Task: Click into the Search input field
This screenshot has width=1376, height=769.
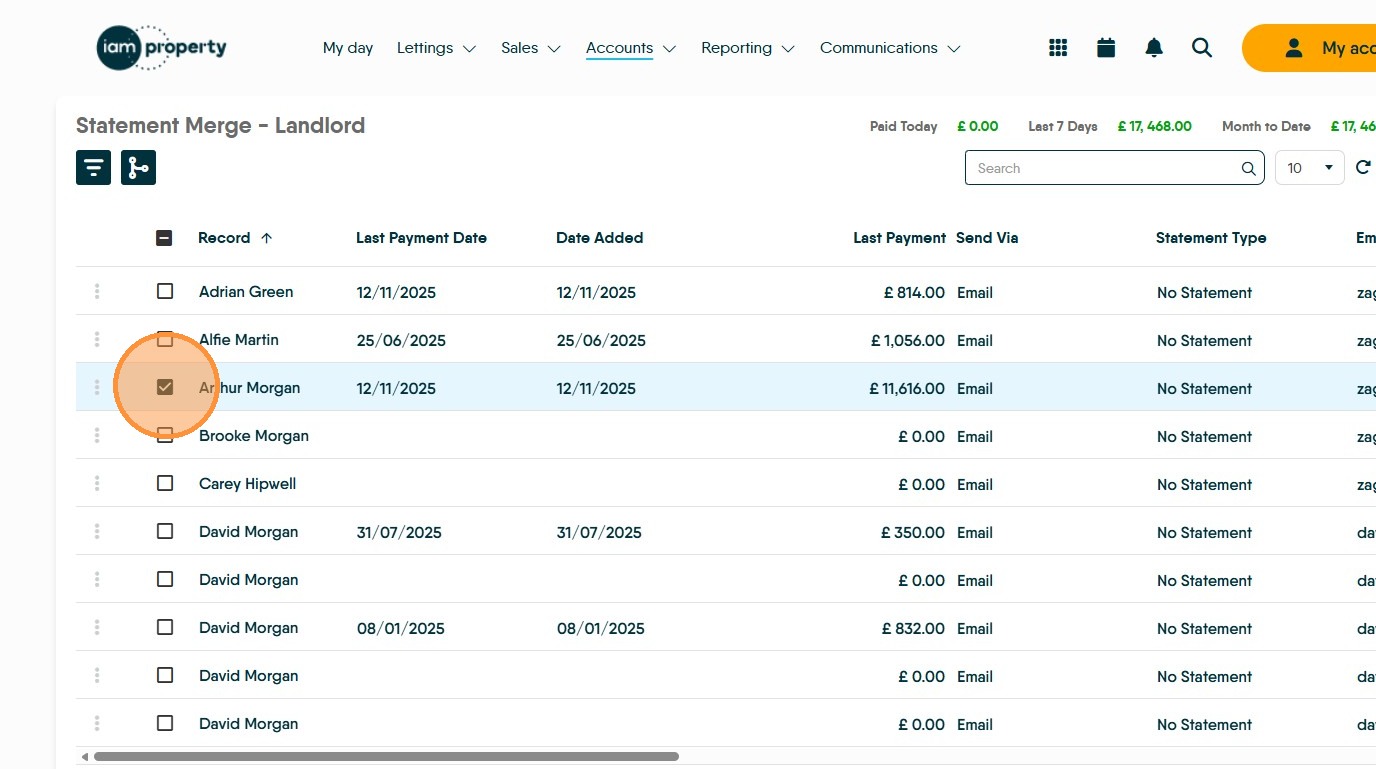Action: click(x=1100, y=168)
